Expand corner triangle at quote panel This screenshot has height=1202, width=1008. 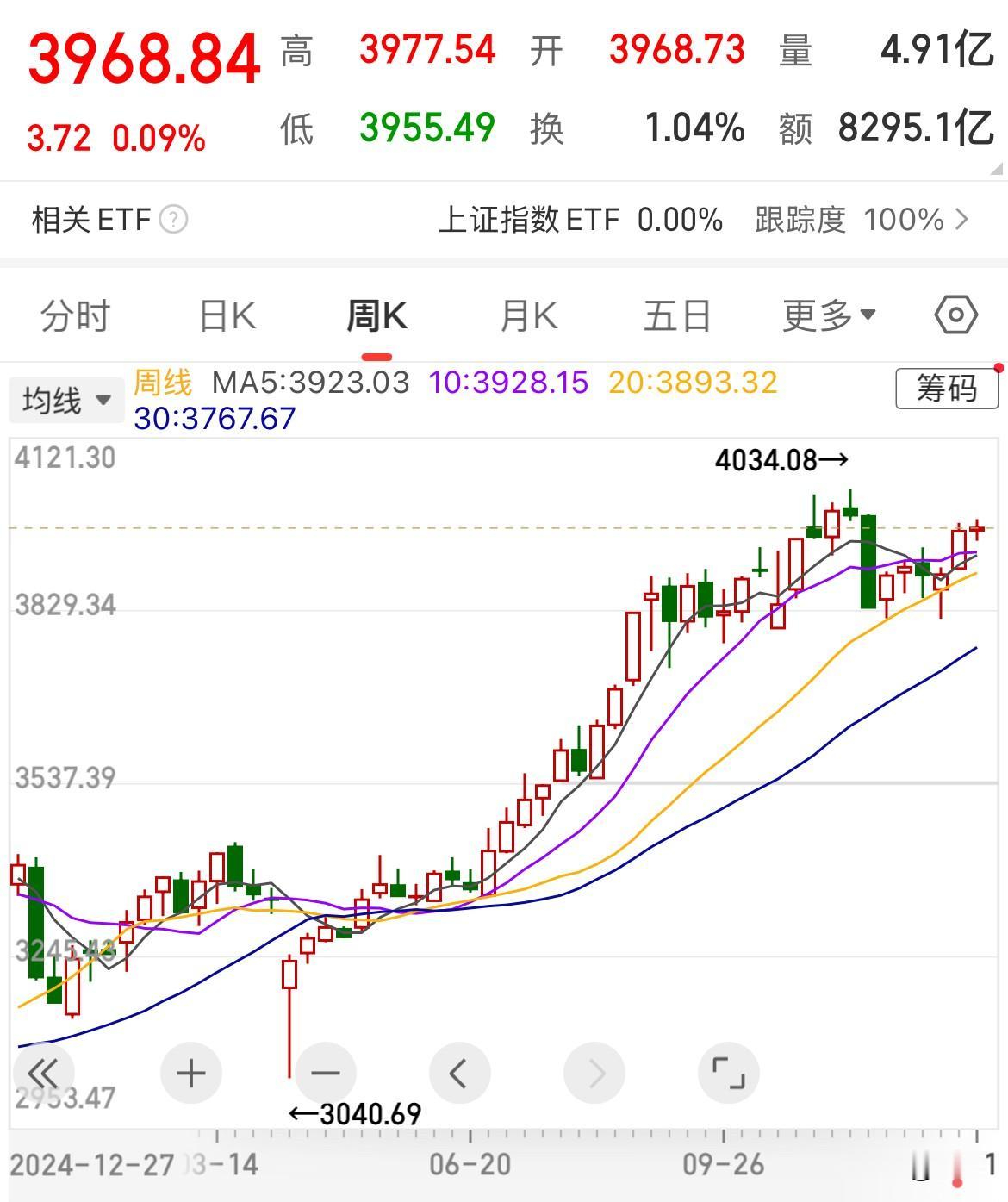pyautogui.click(x=996, y=169)
